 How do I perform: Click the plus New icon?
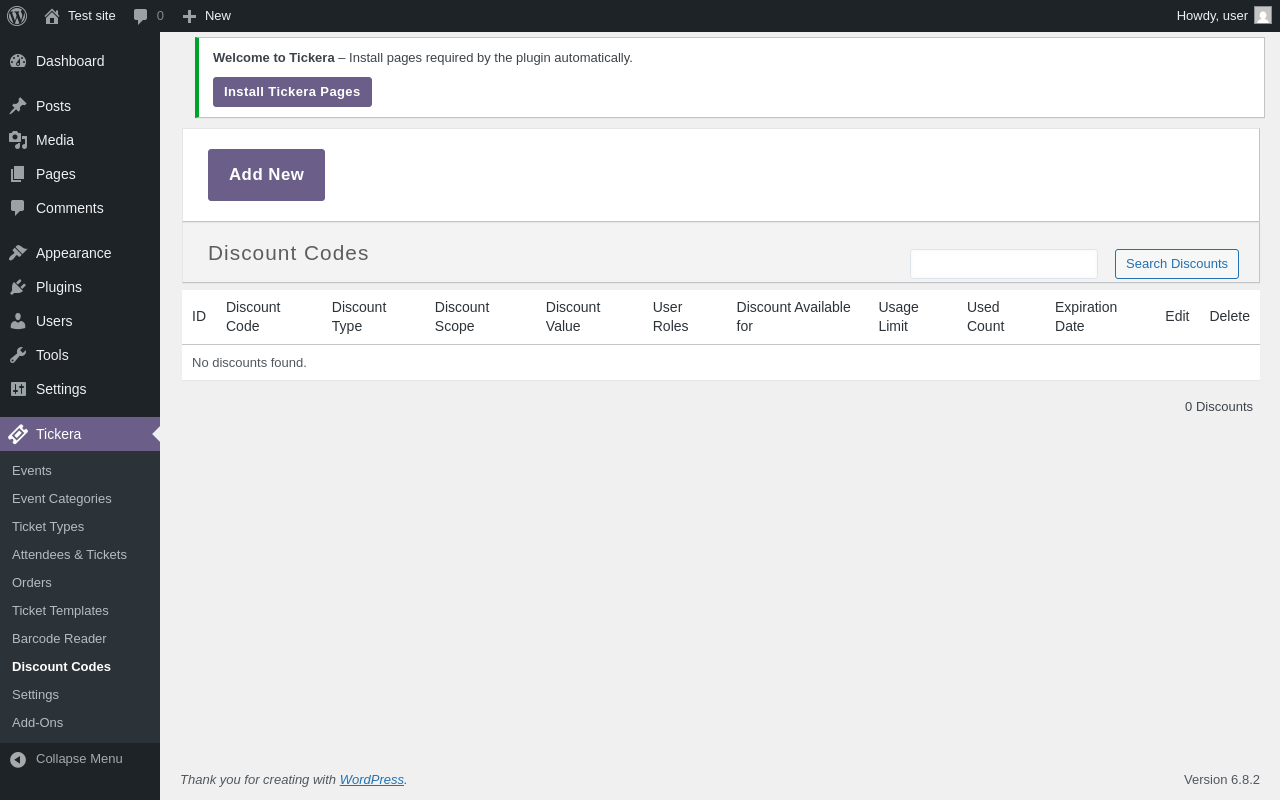coord(189,16)
